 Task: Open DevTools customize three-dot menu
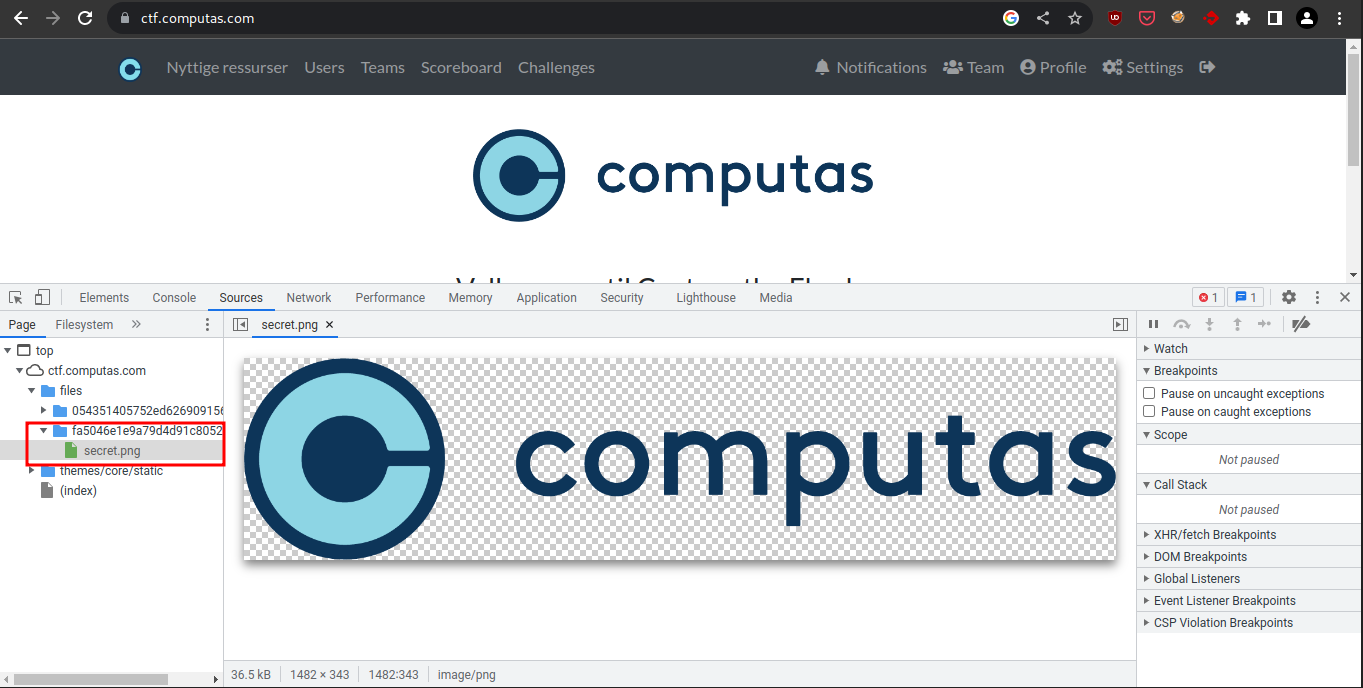pyautogui.click(x=1318, y=297)
